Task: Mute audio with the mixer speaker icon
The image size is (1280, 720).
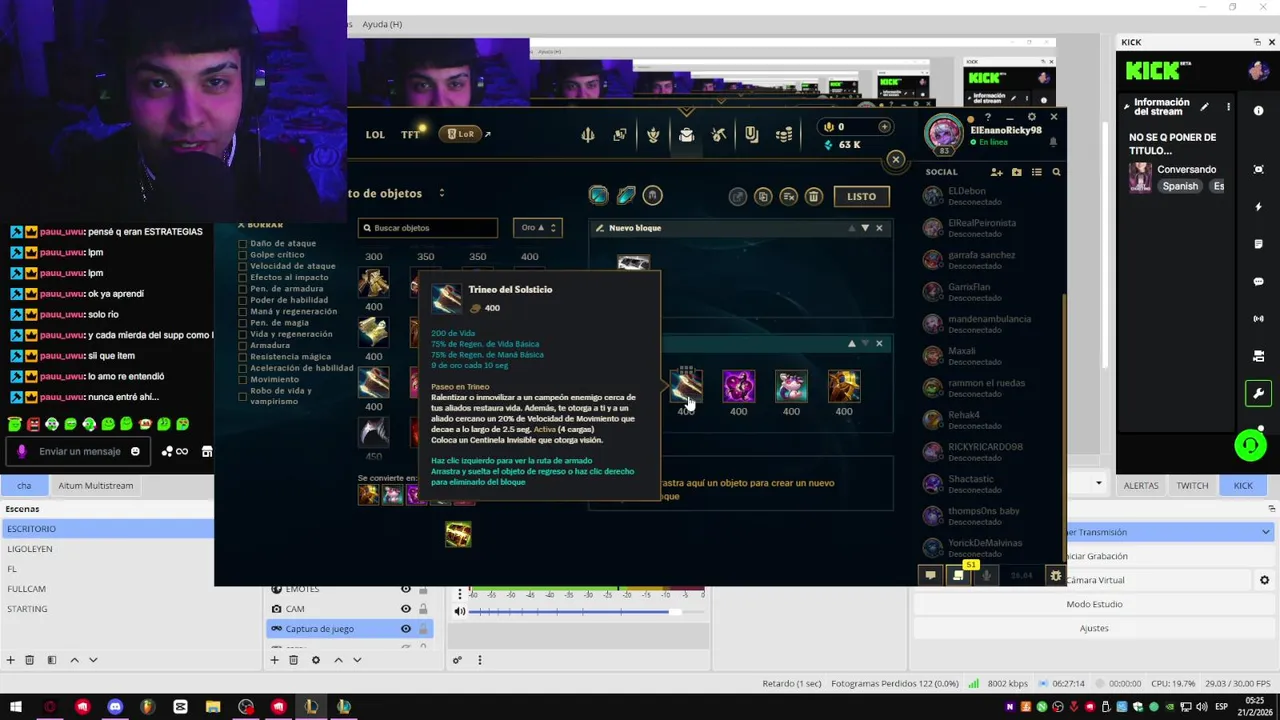Action: [460, 611]
